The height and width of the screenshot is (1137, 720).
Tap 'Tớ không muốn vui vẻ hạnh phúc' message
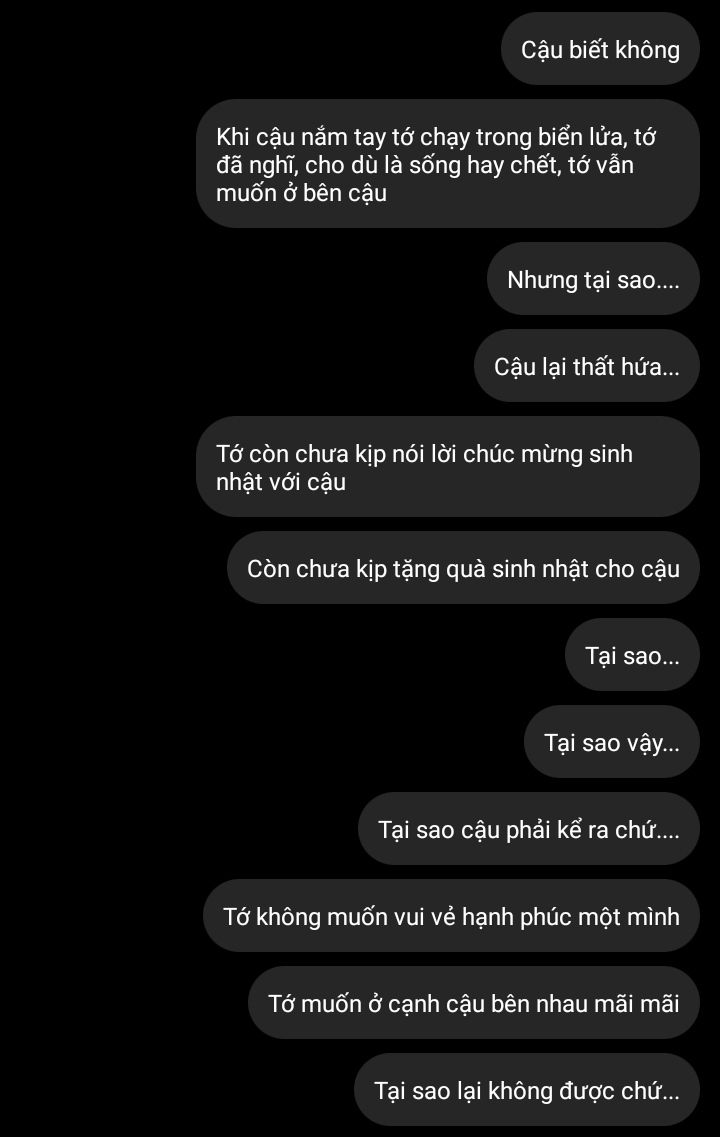[451, 916]
